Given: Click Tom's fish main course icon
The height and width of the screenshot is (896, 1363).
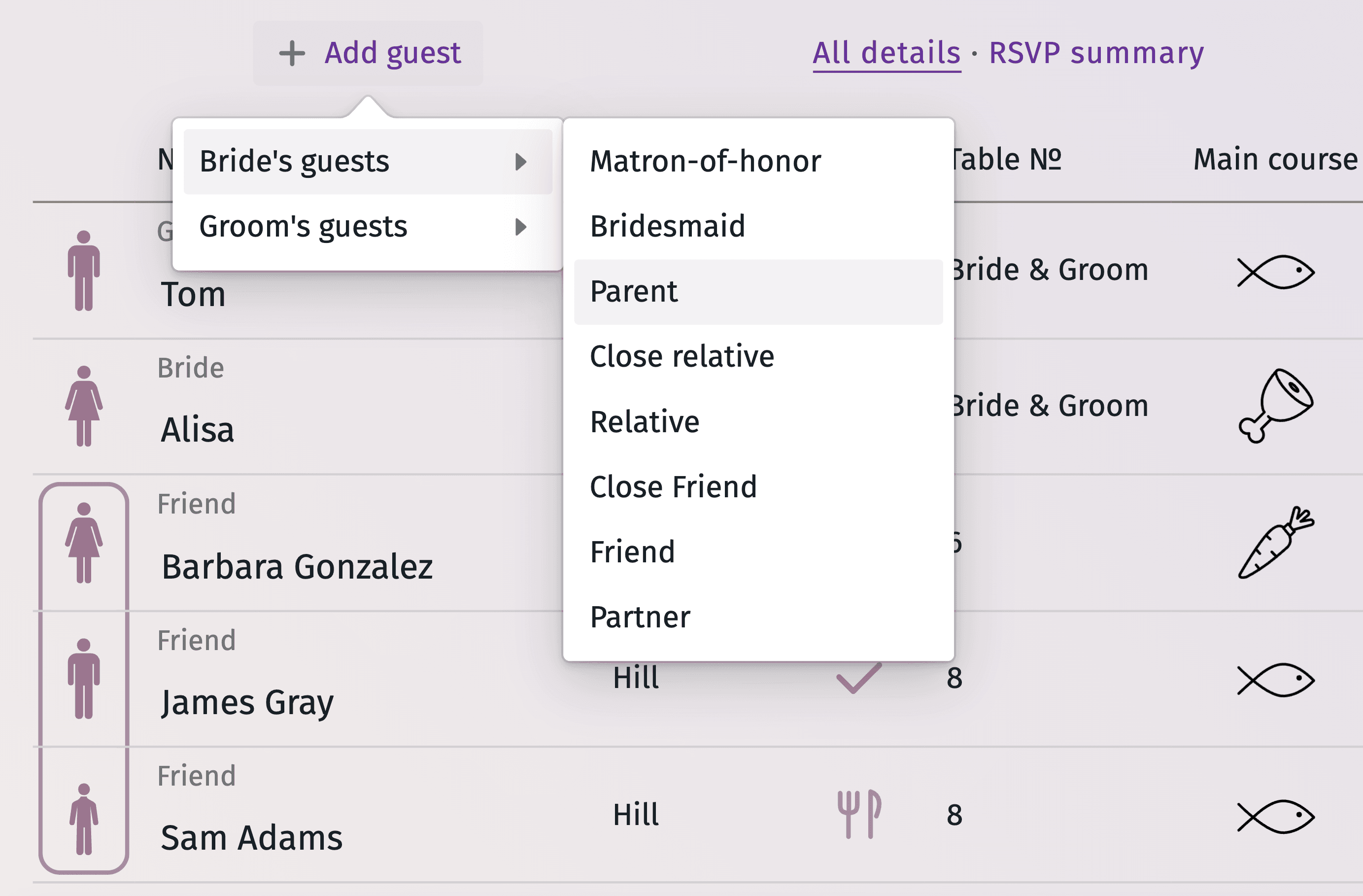Looking at the screenshot, I should point(1275,272).
